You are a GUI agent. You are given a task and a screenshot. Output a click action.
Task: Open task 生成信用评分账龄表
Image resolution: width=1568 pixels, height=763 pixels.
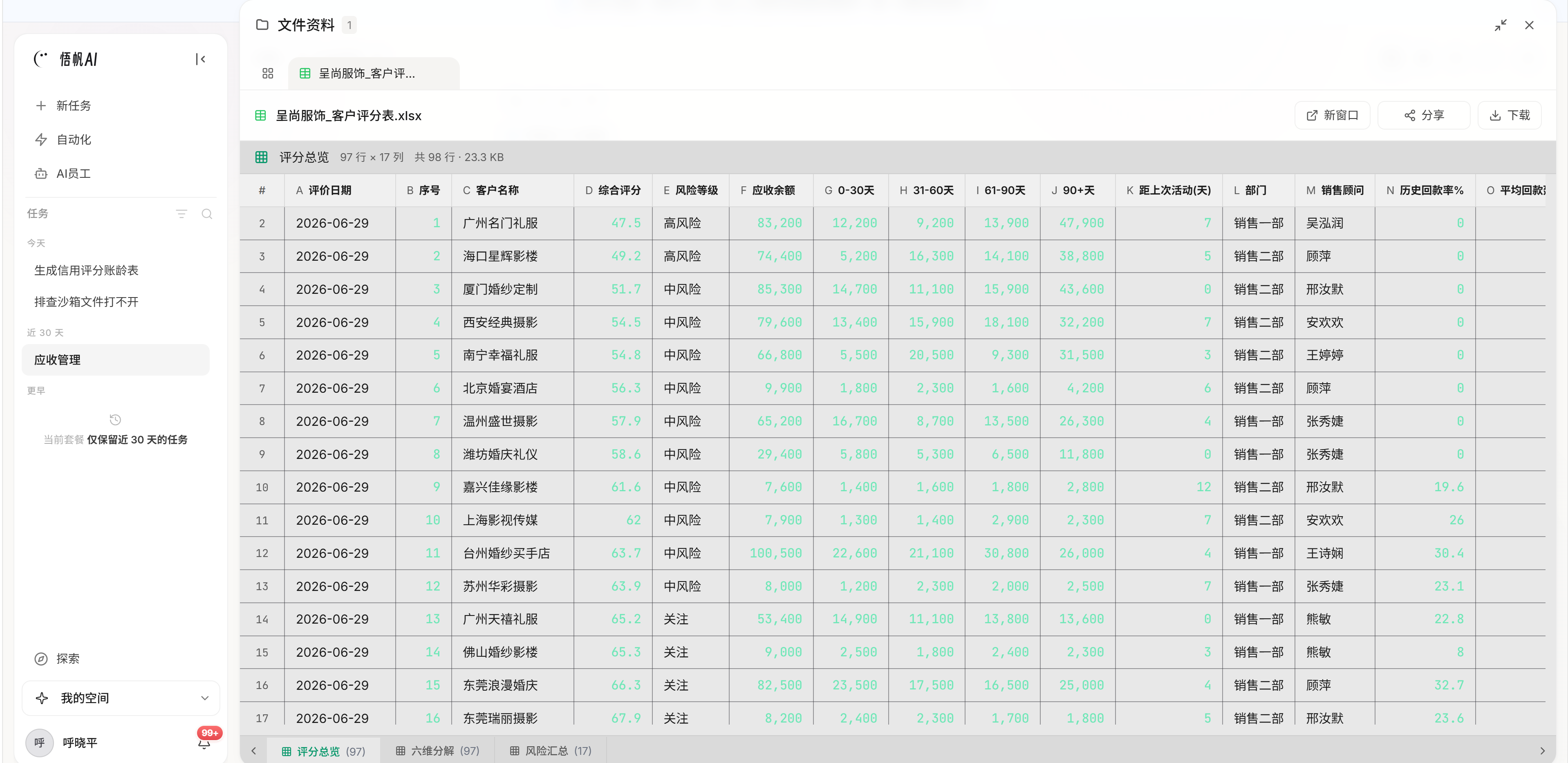click(x=86, y=270)
